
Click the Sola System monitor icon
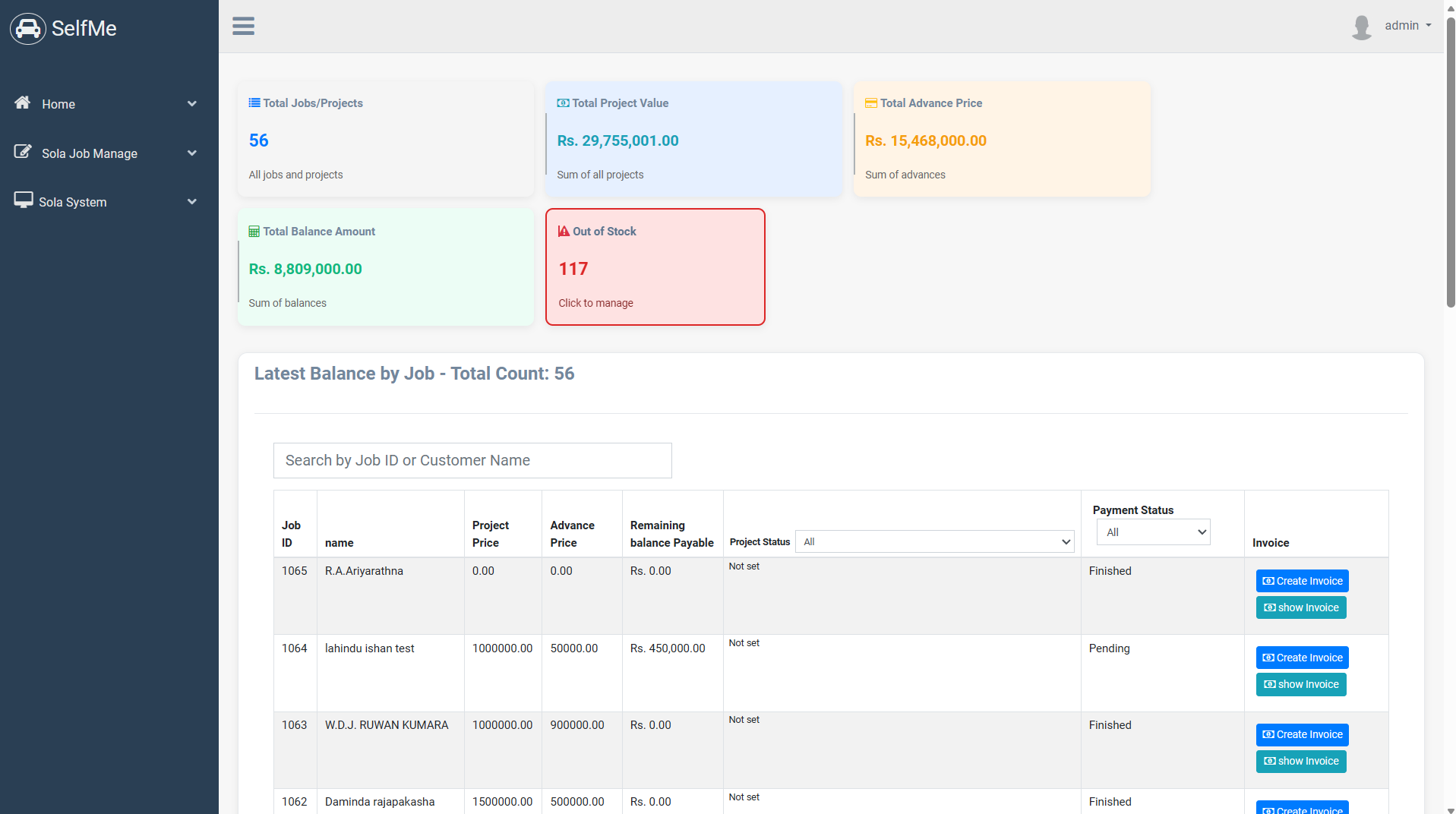pyautogui.click(x=24, y=200)
